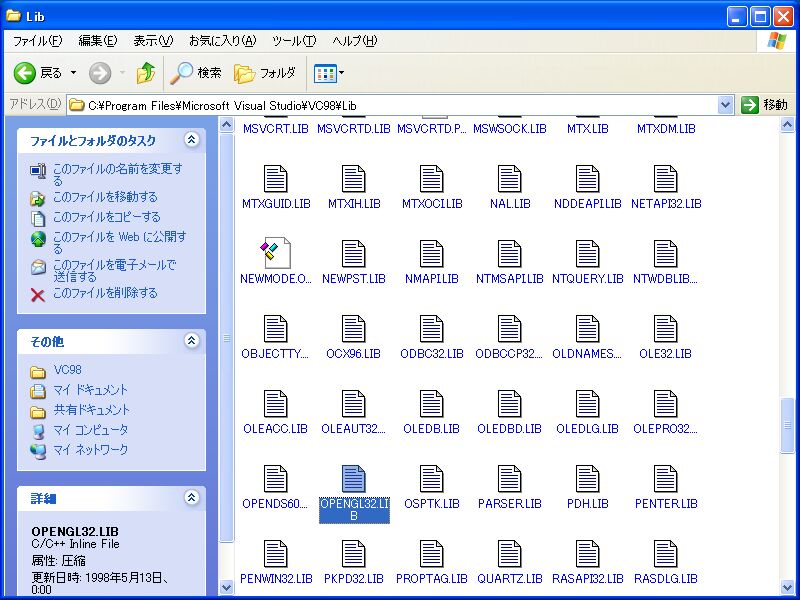Click the file list scrollbar up arrow
Viewport: 800px width, 600px height.
click(x=787, y=124)
